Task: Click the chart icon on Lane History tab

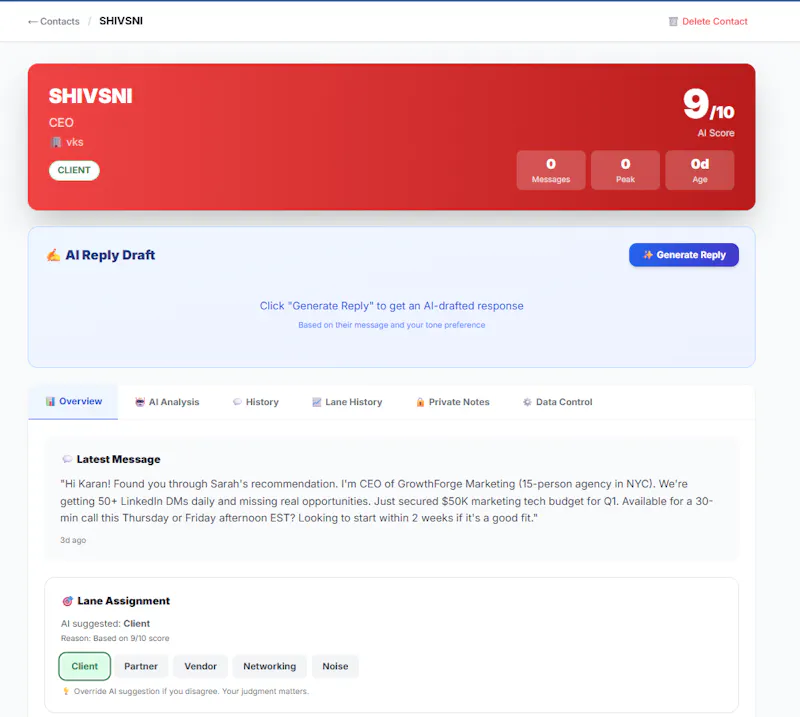Action: (x=317, y=402)
